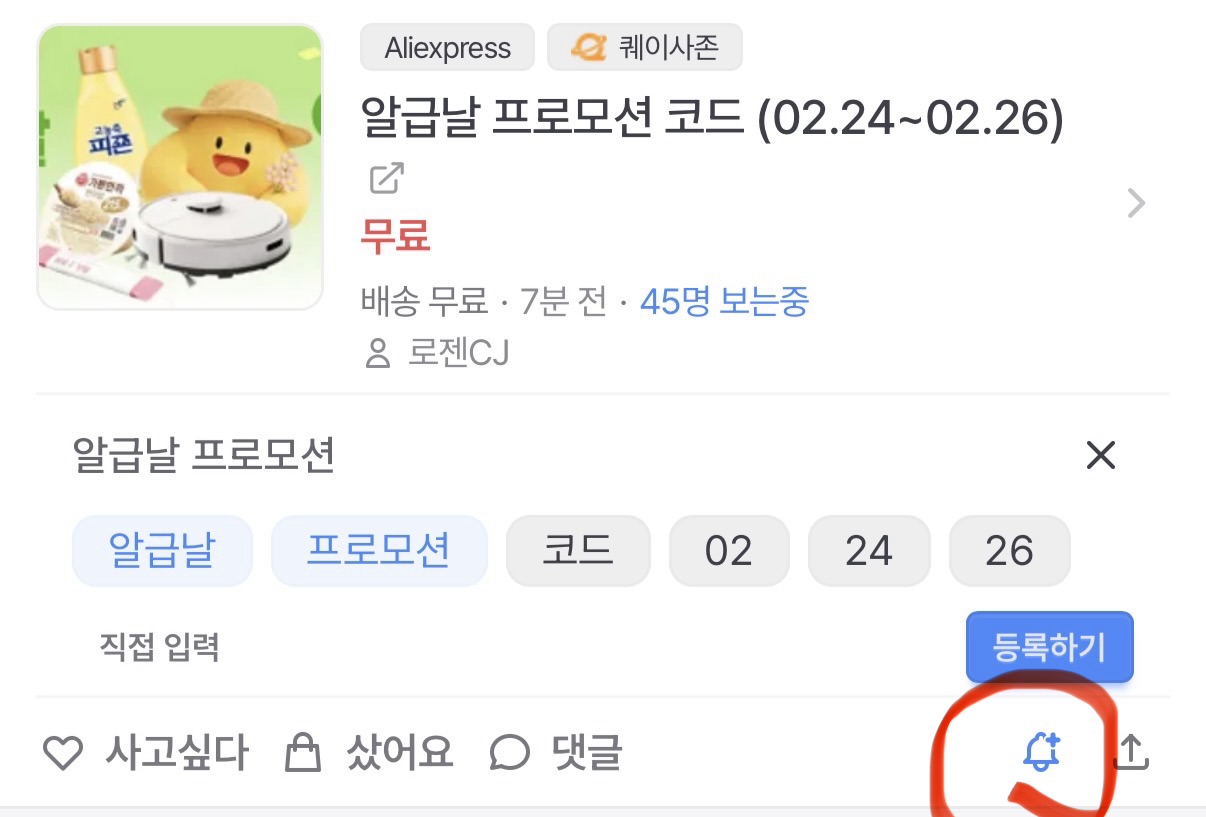Screen dimensions: 1206x817
Task: Open the 퀘이사존 source tag
Action: (x=645, y=48)
